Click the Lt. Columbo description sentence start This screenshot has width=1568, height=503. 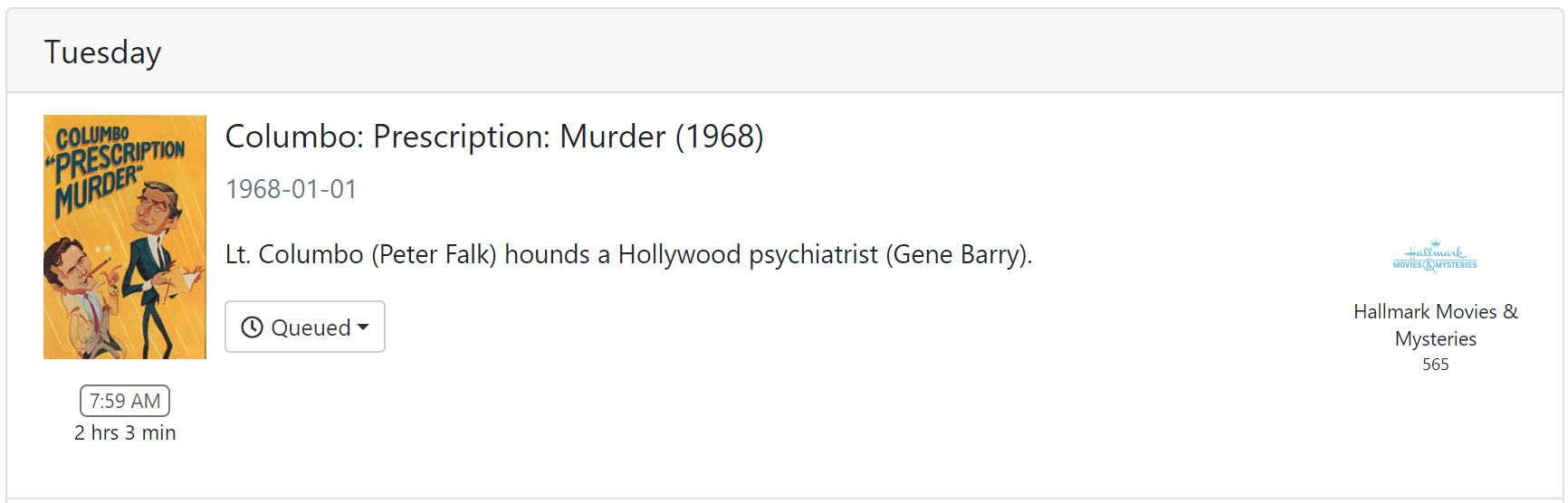[294, 255]
